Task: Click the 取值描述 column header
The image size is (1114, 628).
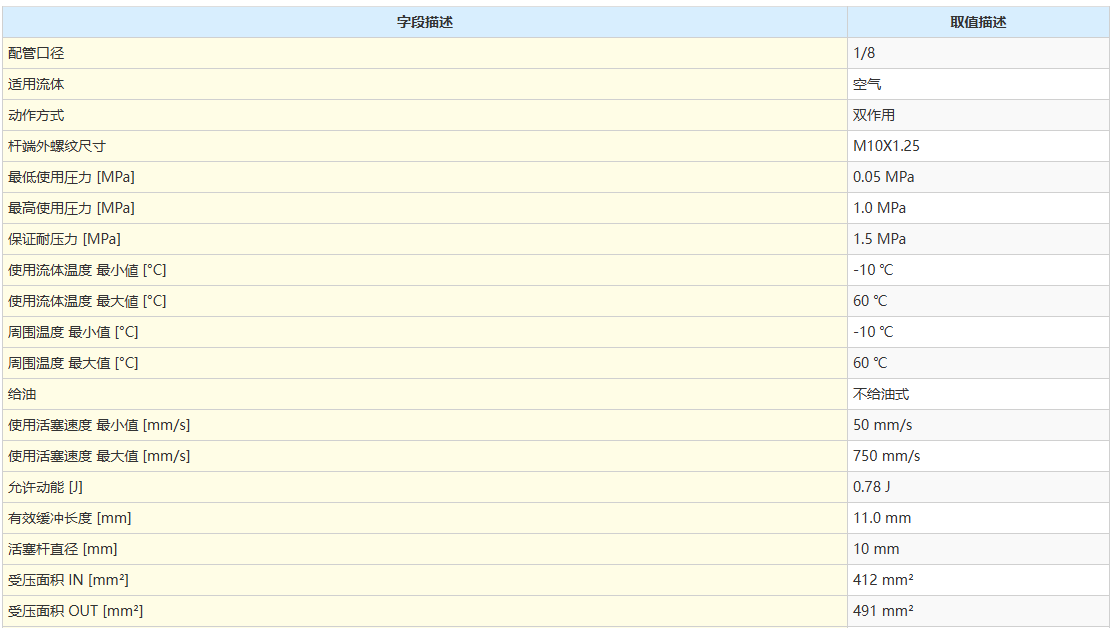Action: coord(978,22)
